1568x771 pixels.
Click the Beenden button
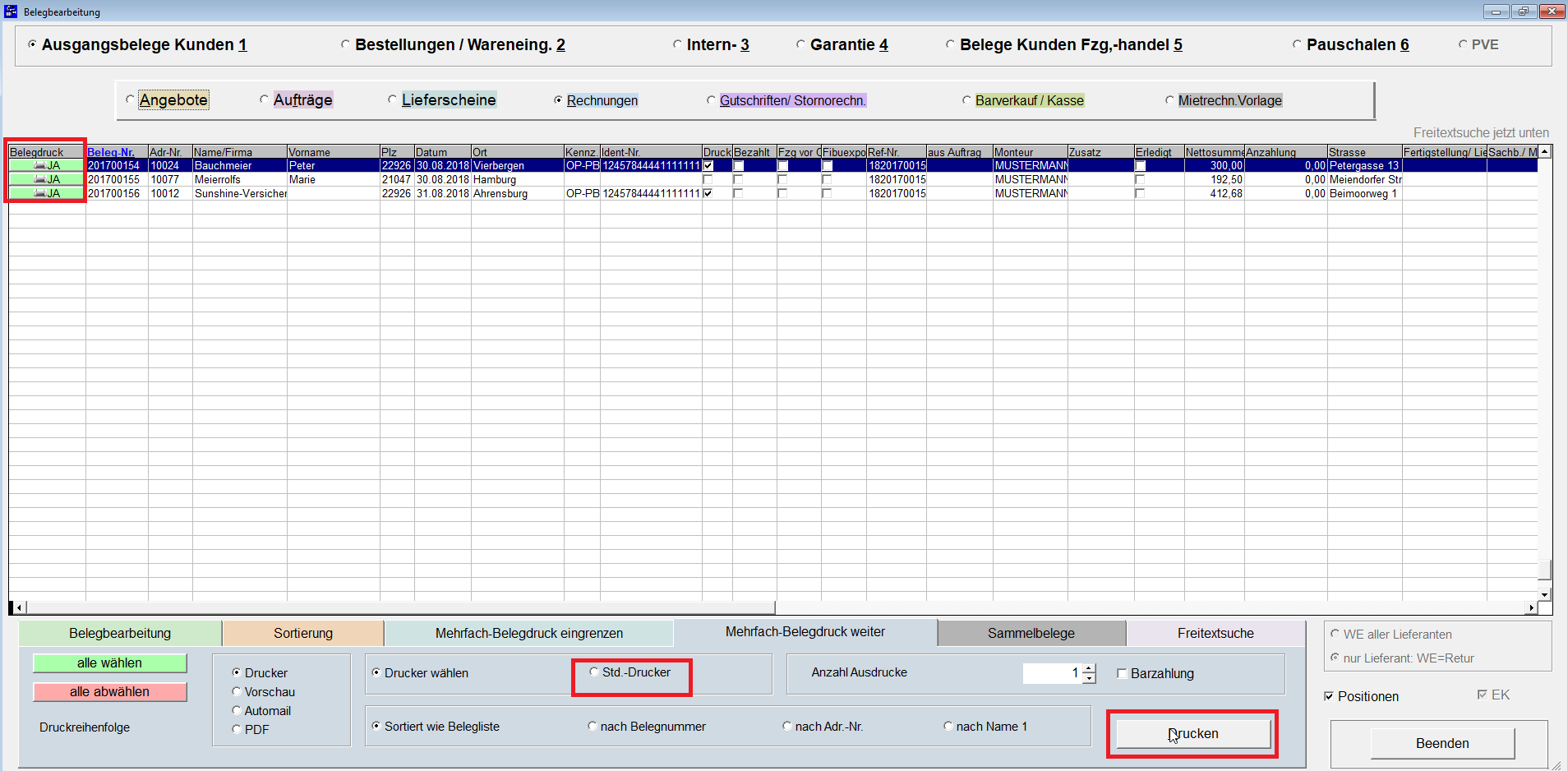coord(1442,743)
